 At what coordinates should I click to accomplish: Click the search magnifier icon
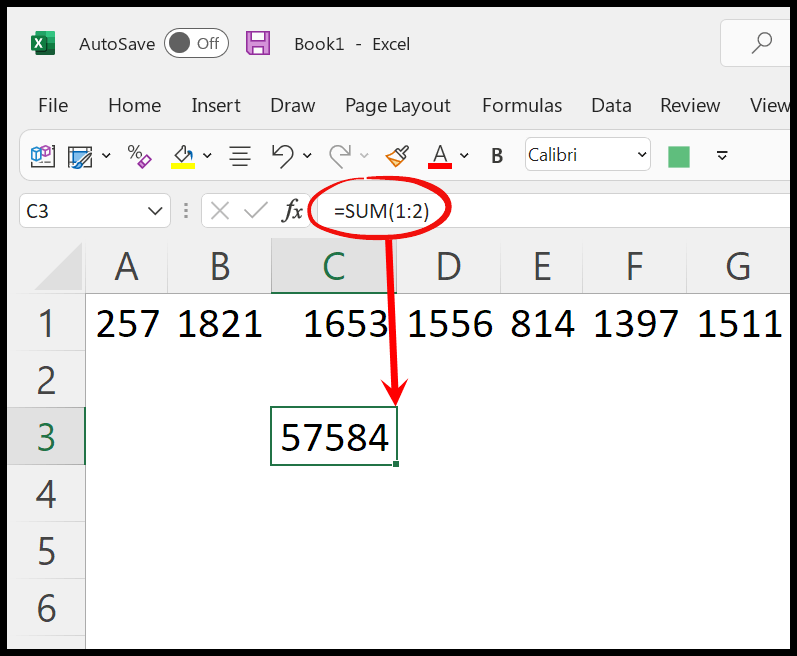pos(761,43)
